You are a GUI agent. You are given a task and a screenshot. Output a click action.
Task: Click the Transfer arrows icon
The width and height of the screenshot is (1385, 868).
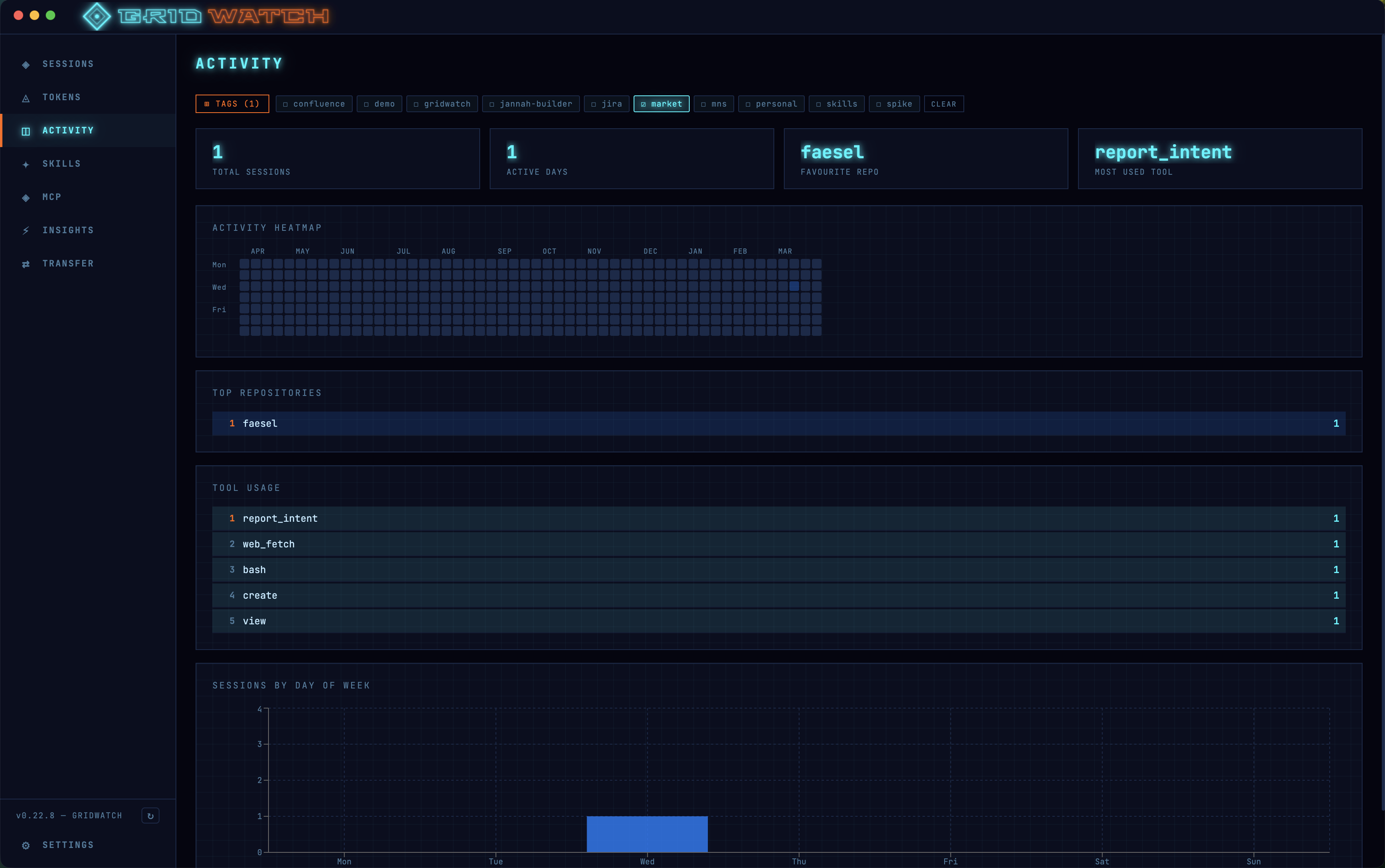(x=26, y=264)
